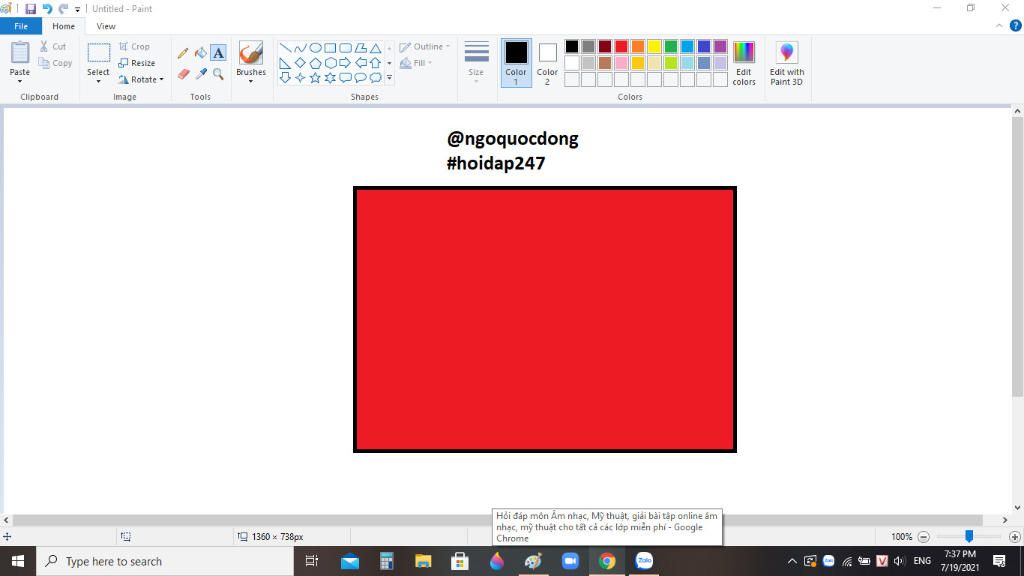The width and height of the screenshot is (1024, 576).
Task: Click the Windows search box
Action: coord(165,561)
